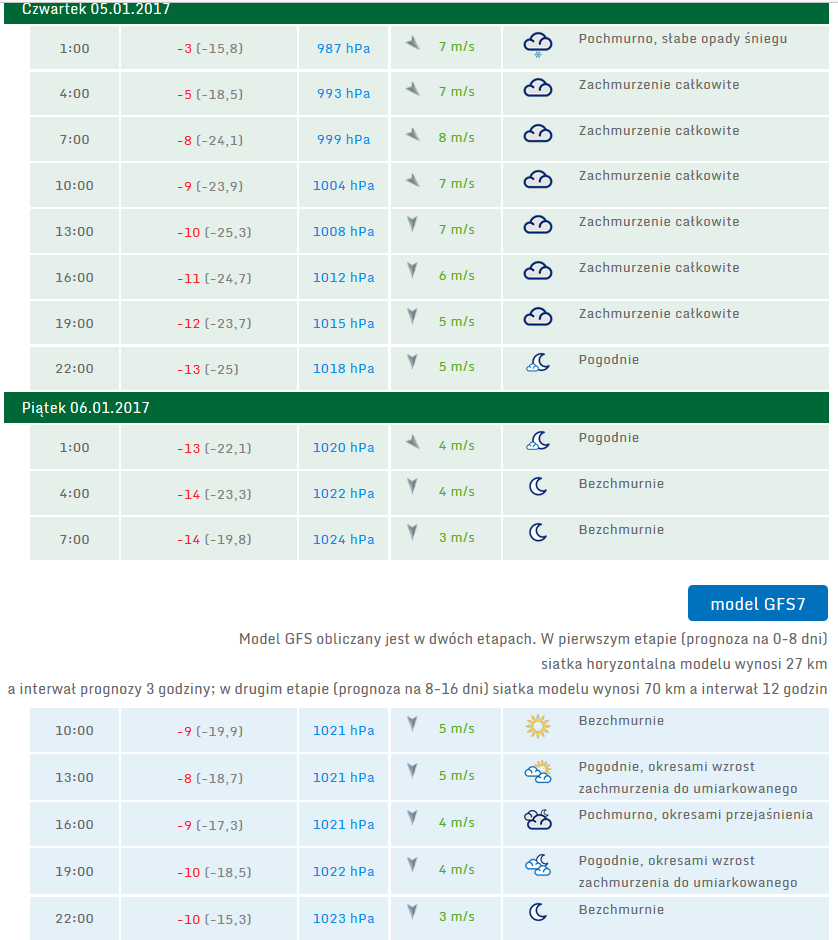This screenshot has width=838, height=940.
Task: Click the wind arrow in the 1018 hPa row
Action: click(x=412, y=361)
